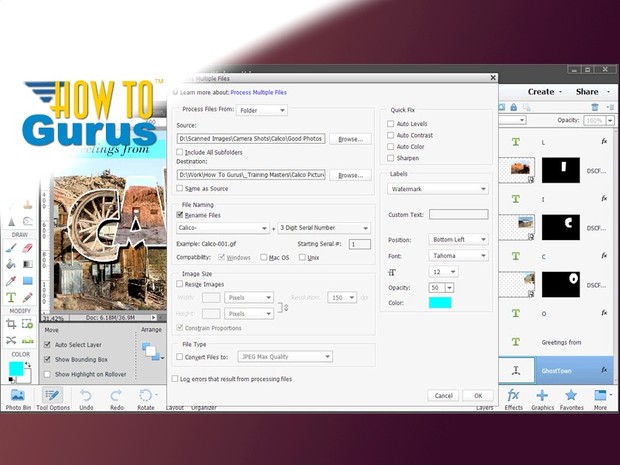Select the Crop tool under Modify
This screenshot has height=465, width=620.
point(11,324)
